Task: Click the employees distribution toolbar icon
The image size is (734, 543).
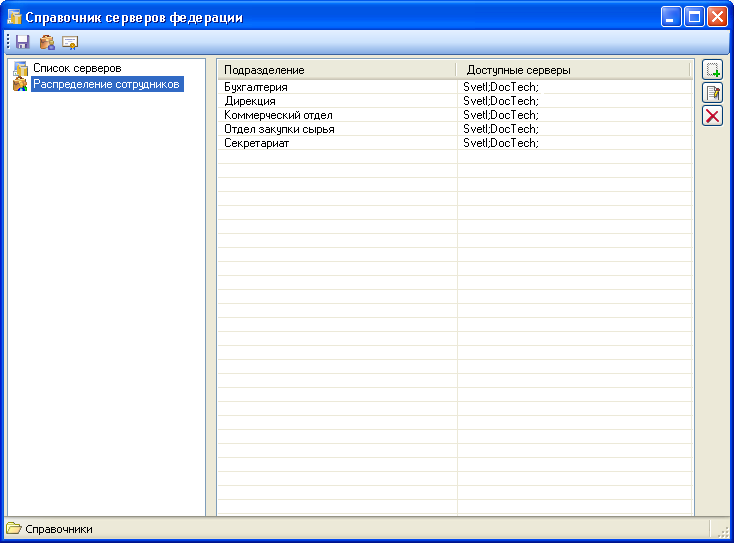Action: click(x=47, y=43)
